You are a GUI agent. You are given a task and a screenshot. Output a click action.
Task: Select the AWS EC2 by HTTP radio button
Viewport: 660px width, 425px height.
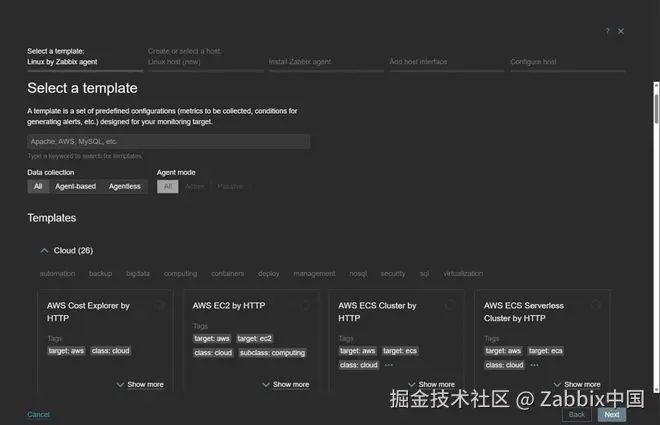[x=305, y=305]
